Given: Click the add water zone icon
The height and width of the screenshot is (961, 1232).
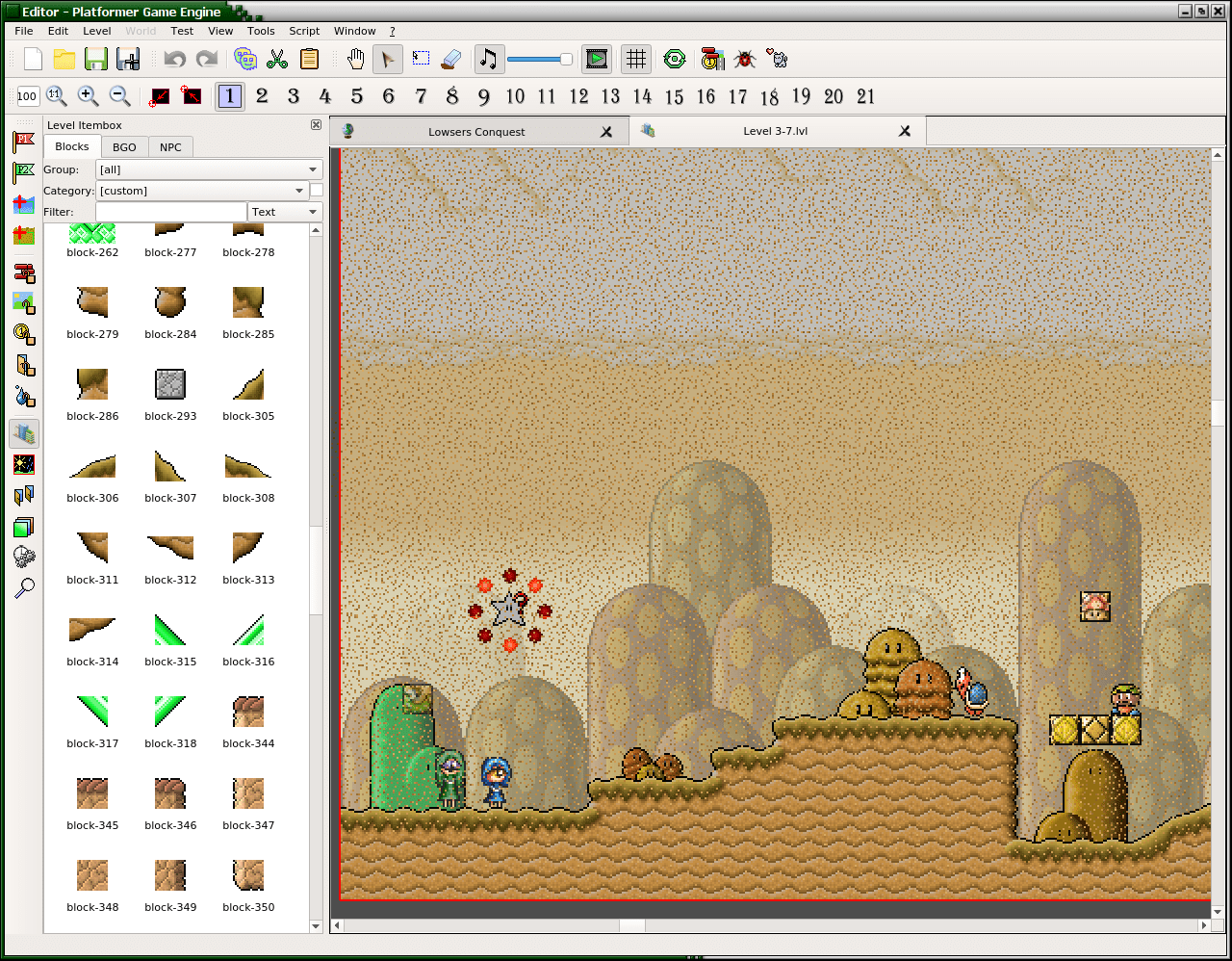Looking at the screenshot, I should [24, 204].
